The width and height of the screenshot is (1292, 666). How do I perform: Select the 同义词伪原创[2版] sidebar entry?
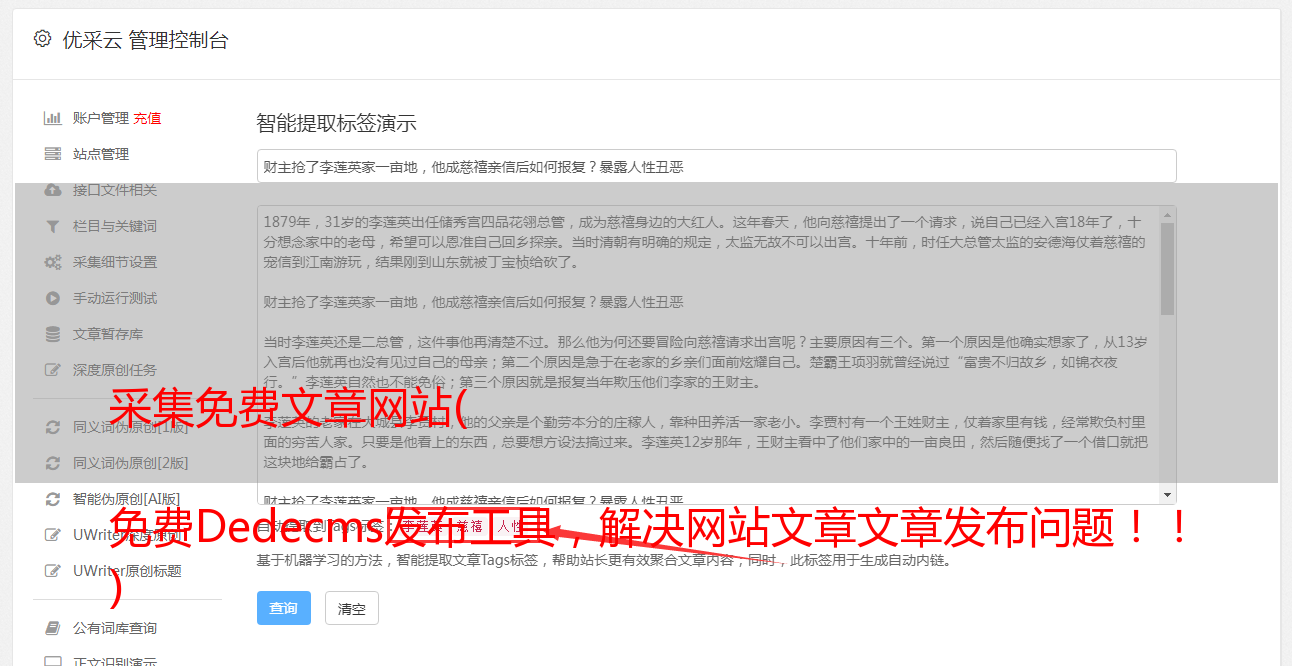(130, 463)
